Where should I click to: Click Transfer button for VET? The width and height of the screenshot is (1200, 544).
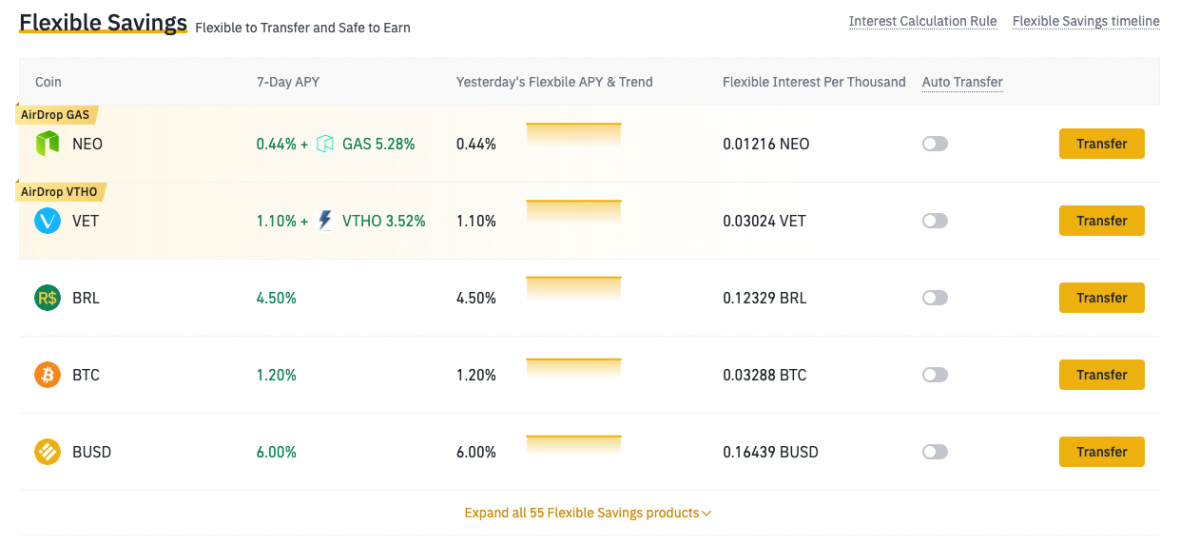pyautogui.click(x=1102, y=221)
